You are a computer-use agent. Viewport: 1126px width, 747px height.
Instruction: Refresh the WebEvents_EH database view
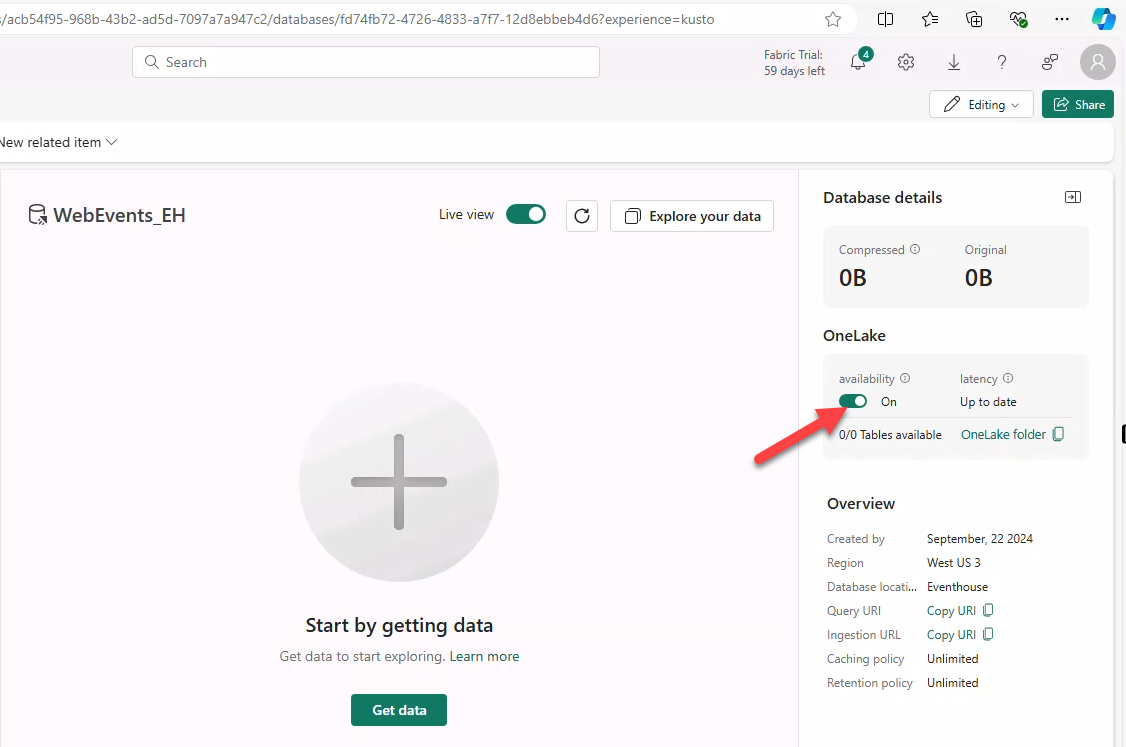(582, 215)
